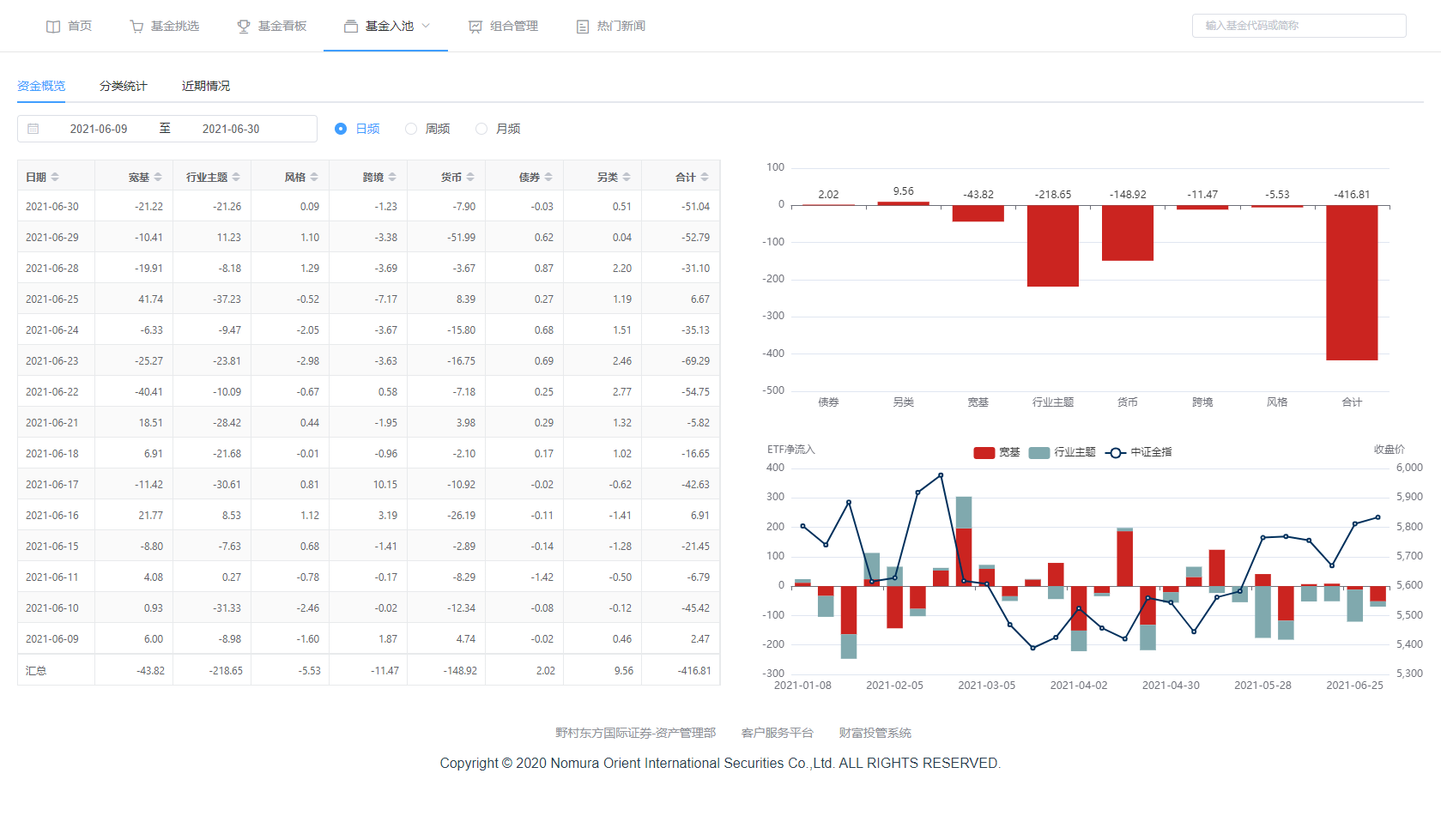Expand 基金入池 dropdown chevron
Image resolution: width=1441 pixels, height=840 pixels.
point(426,26)
